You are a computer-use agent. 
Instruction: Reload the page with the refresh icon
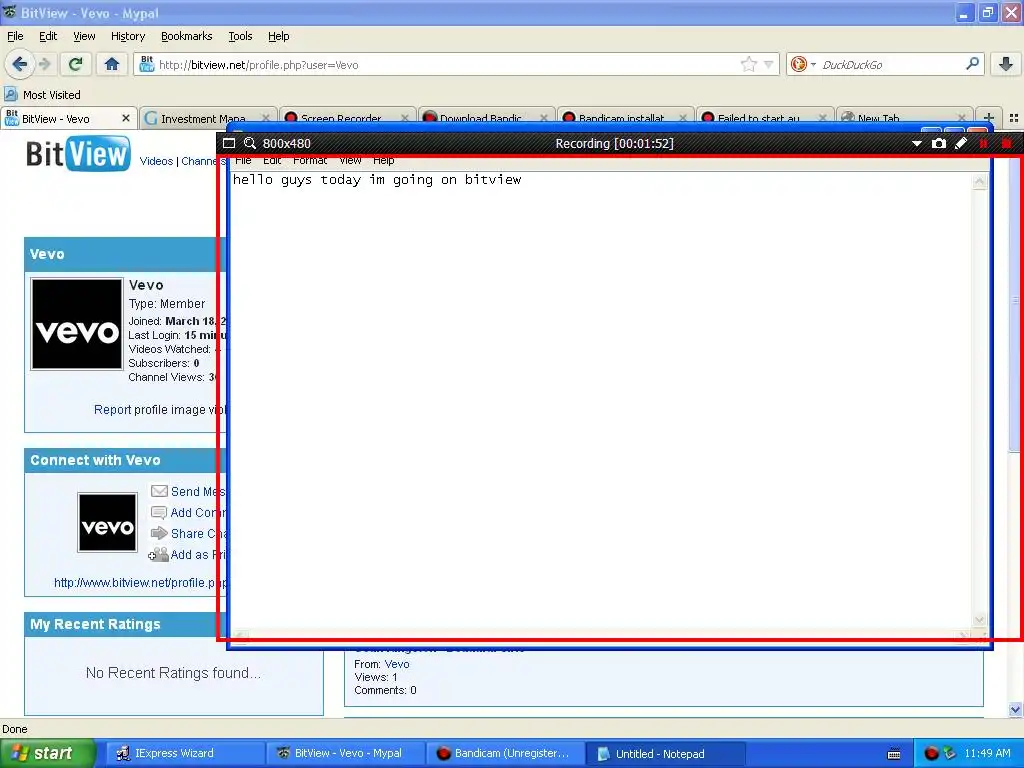[76, 64]
